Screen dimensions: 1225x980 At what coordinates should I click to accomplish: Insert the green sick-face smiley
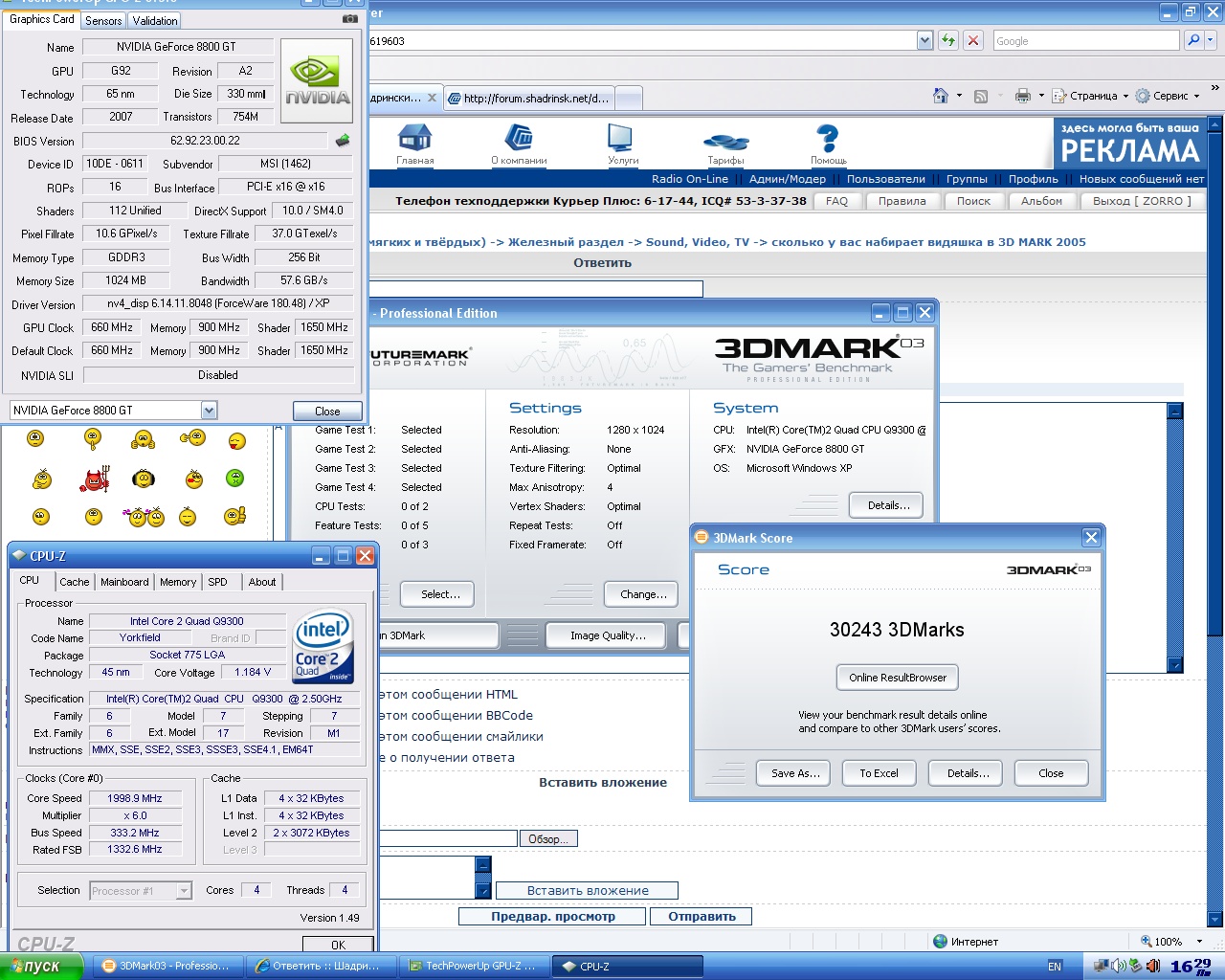tap(235, 478)
